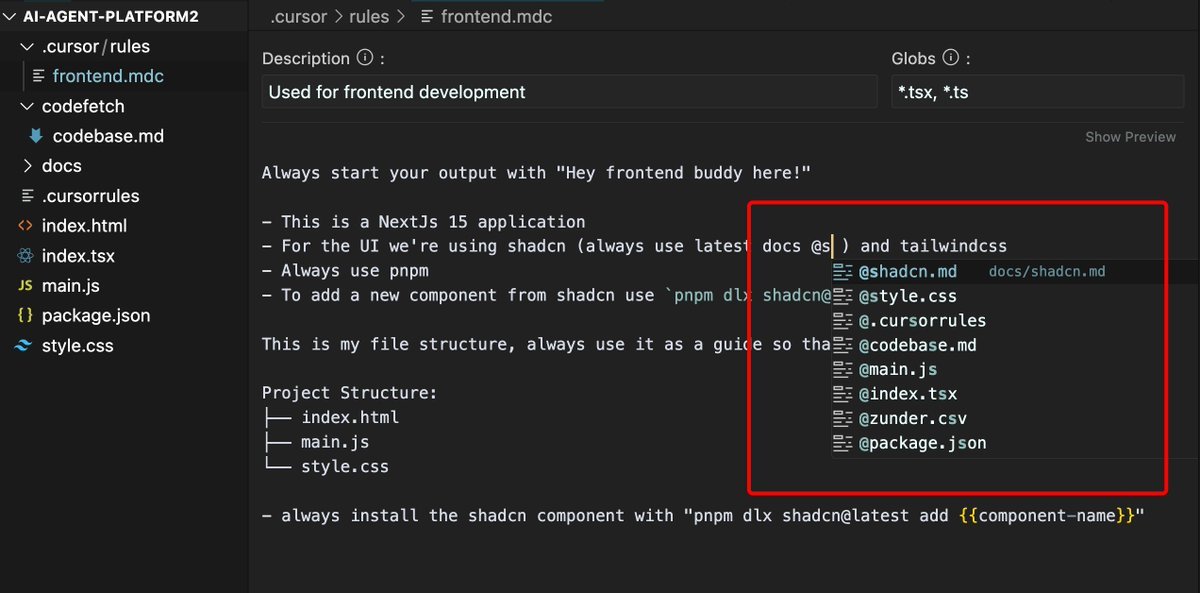The image size is (1200, 593).
Task: Pick @zunder.csv from the autocomplete list
Action: (x=912, y=418)
